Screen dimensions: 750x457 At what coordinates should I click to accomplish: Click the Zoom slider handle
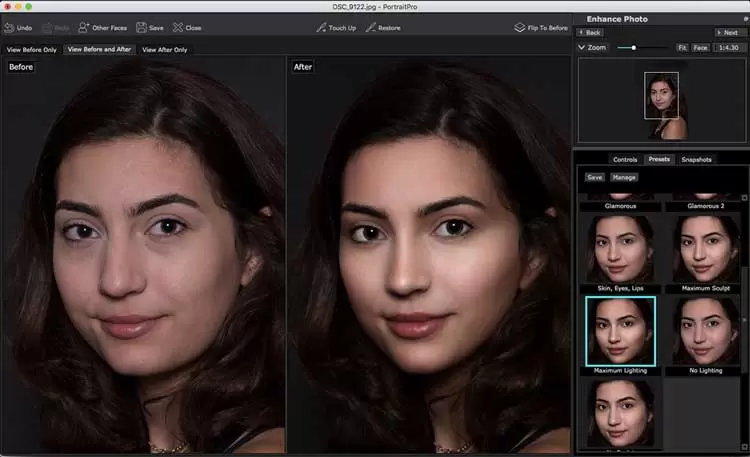[634, 47]
